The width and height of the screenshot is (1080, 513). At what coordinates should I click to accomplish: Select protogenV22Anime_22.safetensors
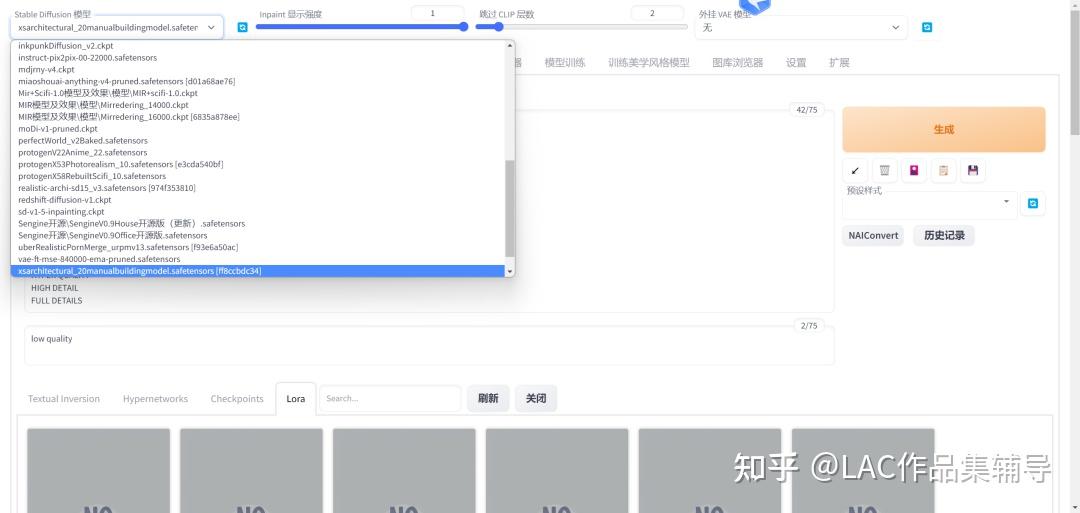(258, 152)
